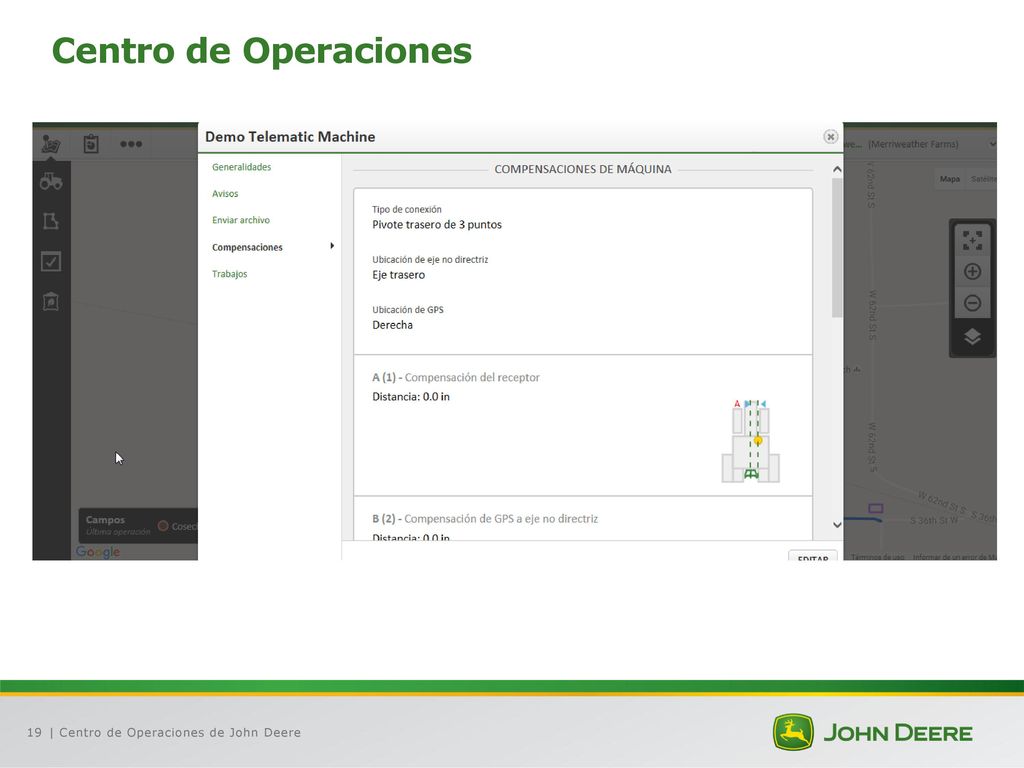Screen dimensions: 1024x768
Task: Click the EDITAR button
Action: click(x=812, y=556)
